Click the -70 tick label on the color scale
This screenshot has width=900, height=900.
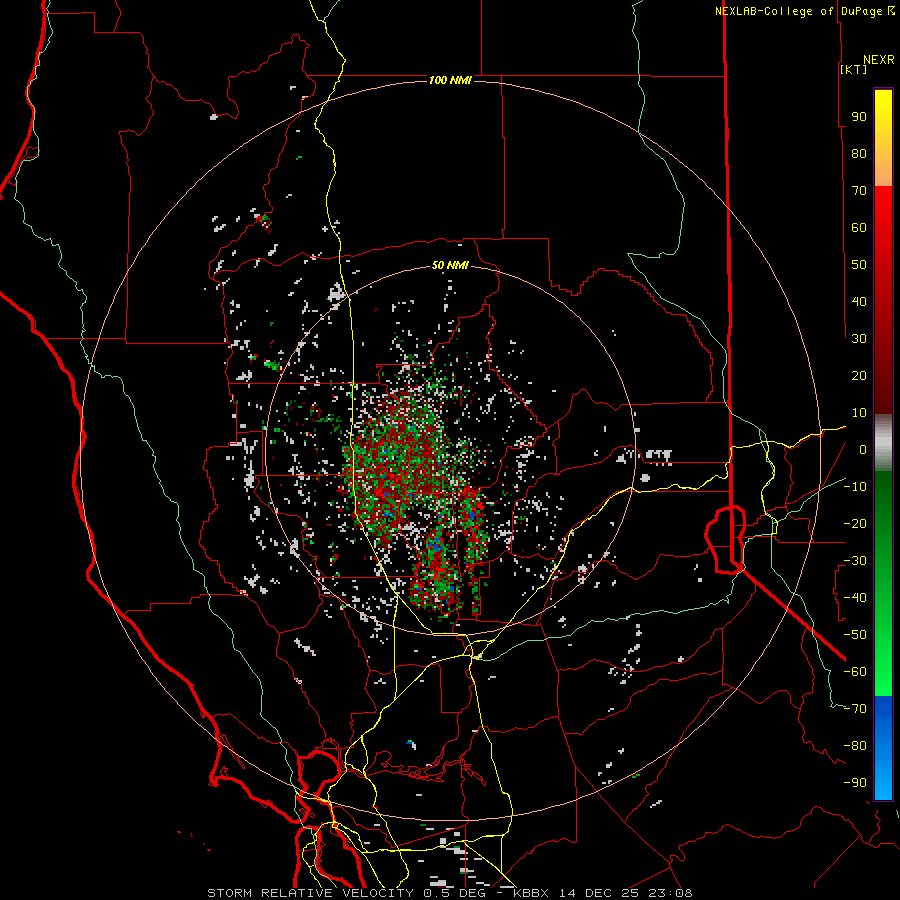855,709
